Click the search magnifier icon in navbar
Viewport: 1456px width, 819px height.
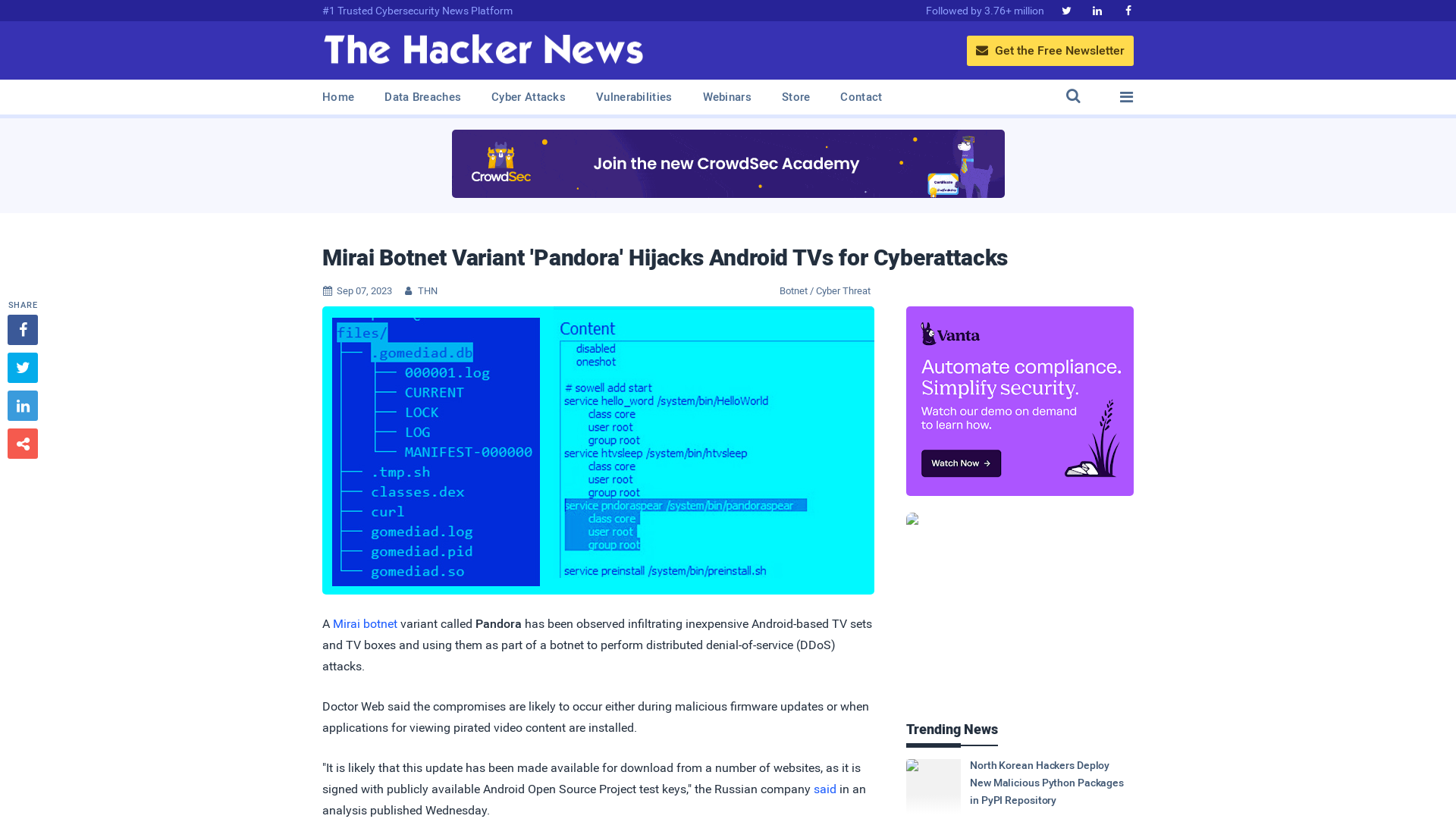(1073, 96)
